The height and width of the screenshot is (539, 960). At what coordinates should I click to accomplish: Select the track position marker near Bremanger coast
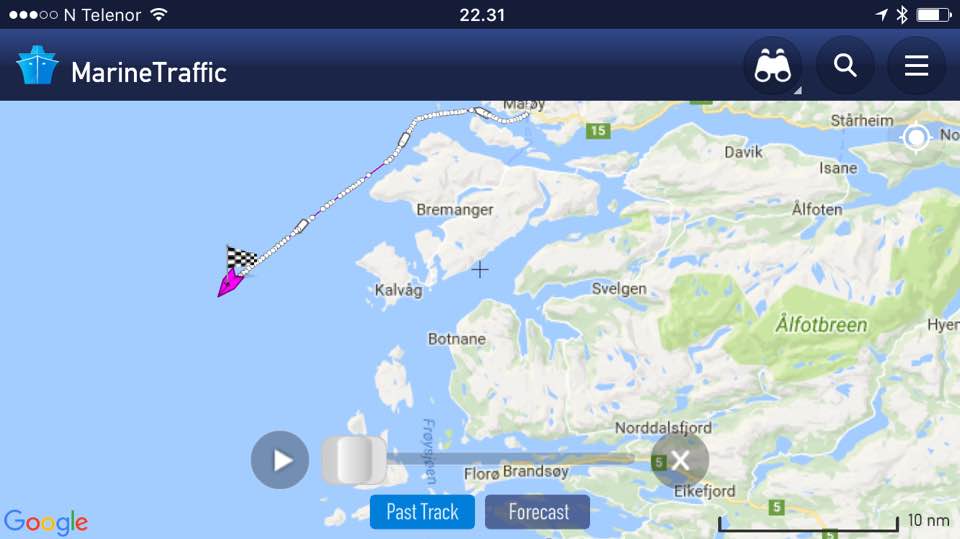point(403,140)
